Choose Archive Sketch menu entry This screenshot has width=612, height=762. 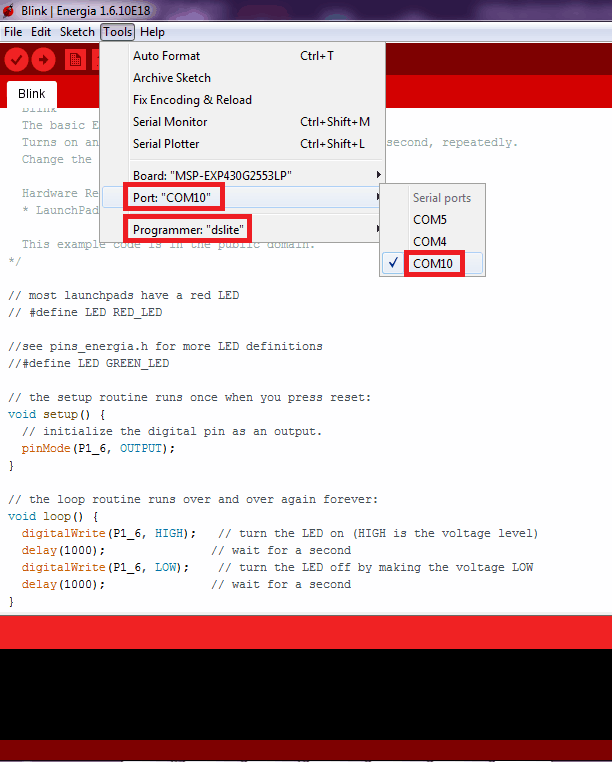click(x=172, y=78)
